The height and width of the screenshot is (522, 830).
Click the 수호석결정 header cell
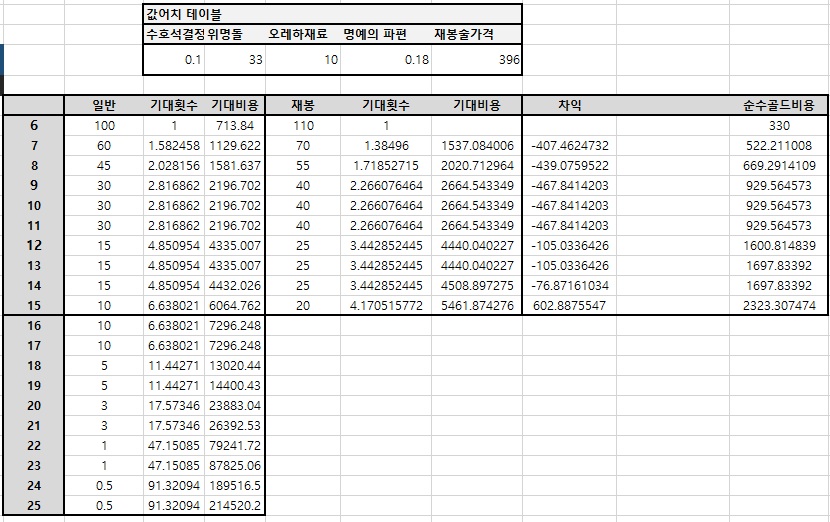point(175,34)
